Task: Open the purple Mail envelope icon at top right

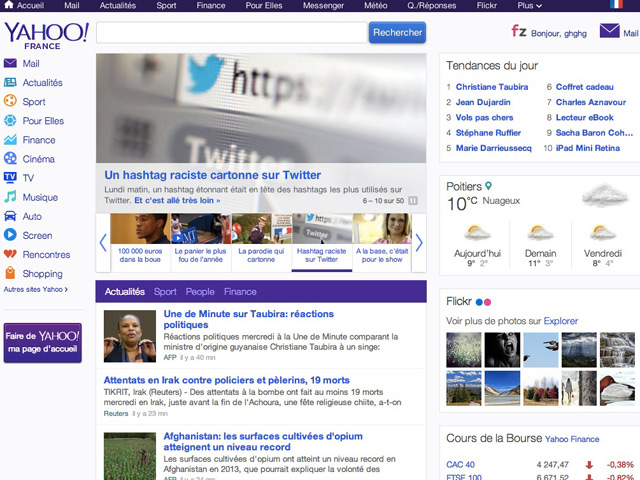Action: pyautogui.click(x=609, y=31)
